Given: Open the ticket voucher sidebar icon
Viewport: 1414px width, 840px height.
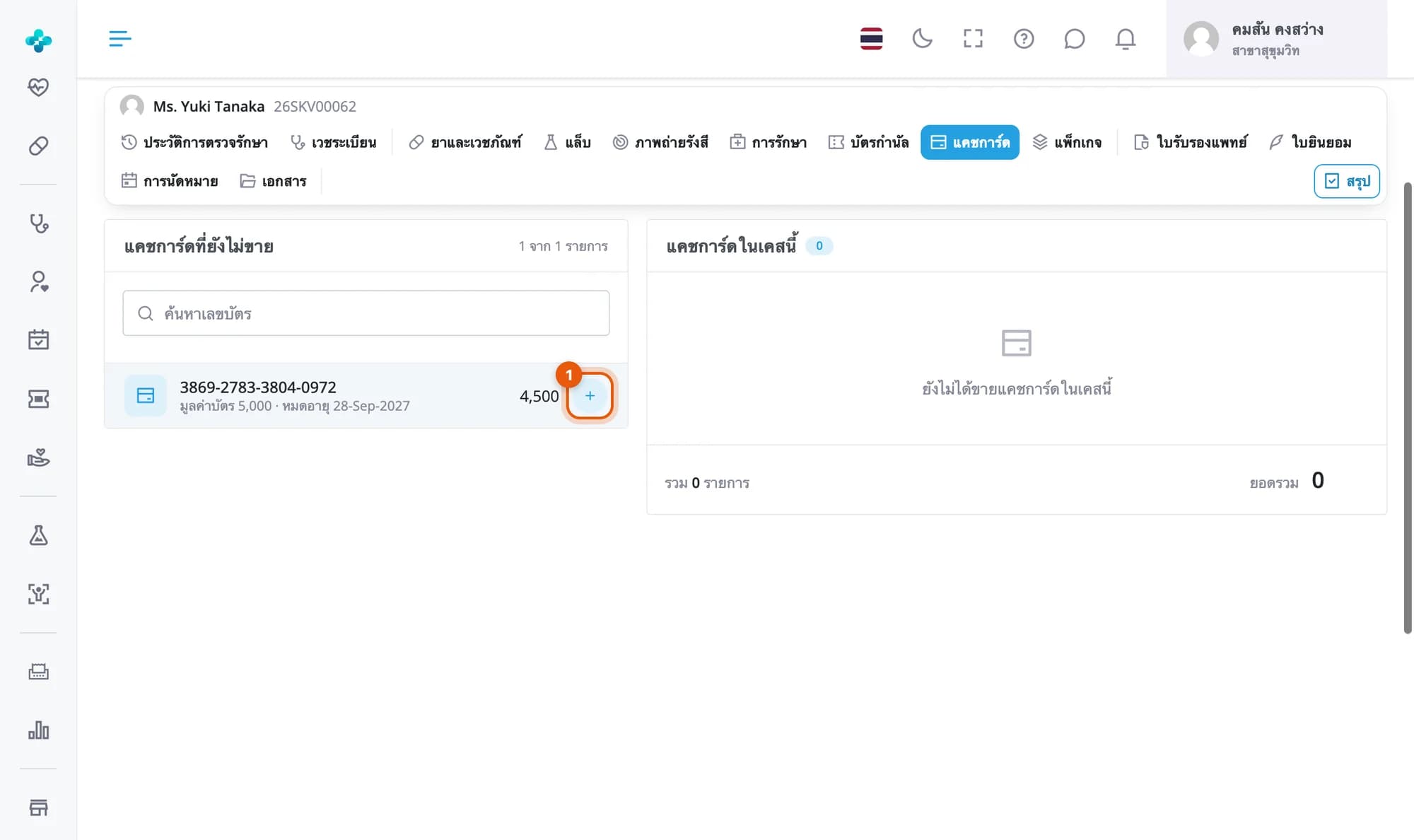Looking at the screenshot, I should [x=38, y=399].
